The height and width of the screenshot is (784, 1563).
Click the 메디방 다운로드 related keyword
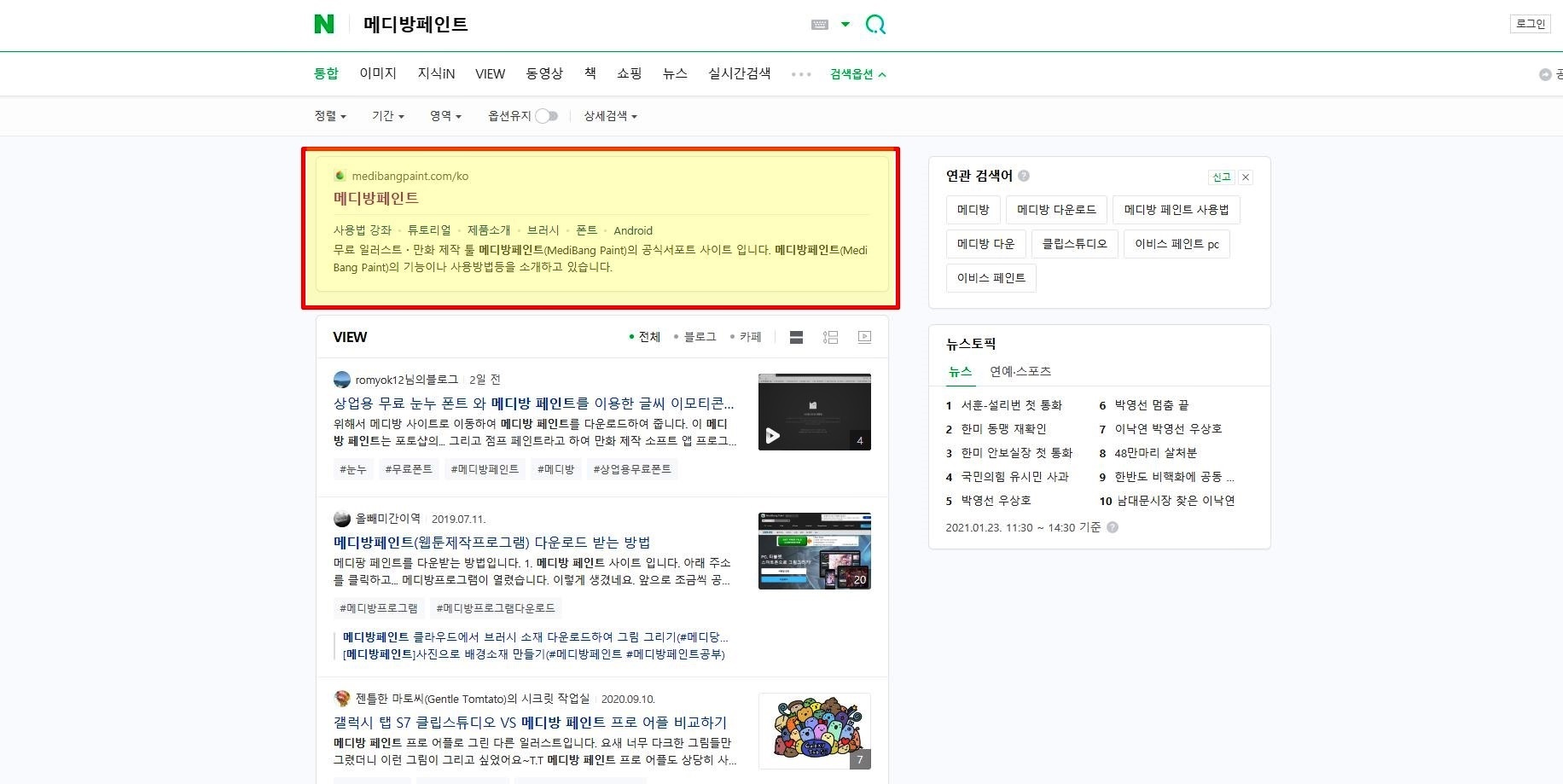[x=1056, y=210]
